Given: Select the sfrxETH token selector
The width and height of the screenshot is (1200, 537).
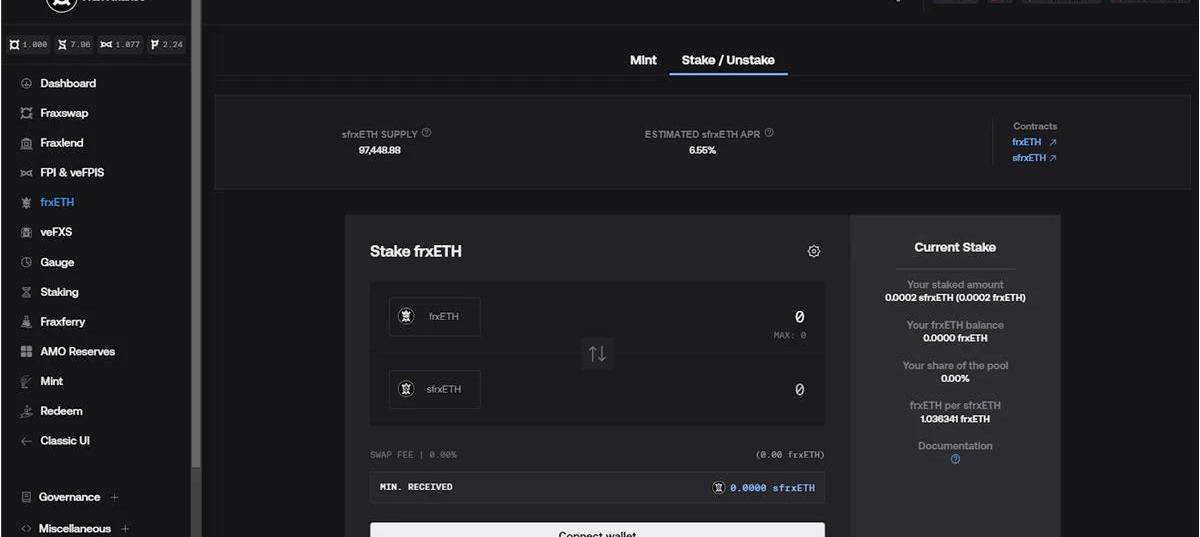Looking at the screenshot, I should 435,389.
